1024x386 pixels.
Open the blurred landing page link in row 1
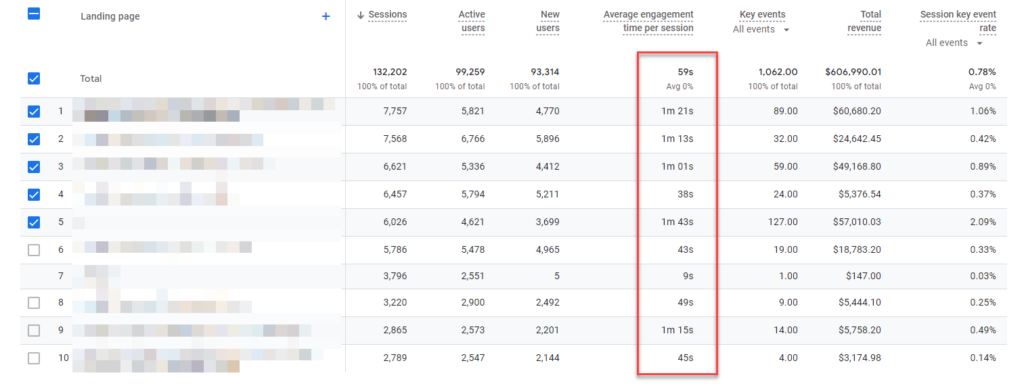204,110
